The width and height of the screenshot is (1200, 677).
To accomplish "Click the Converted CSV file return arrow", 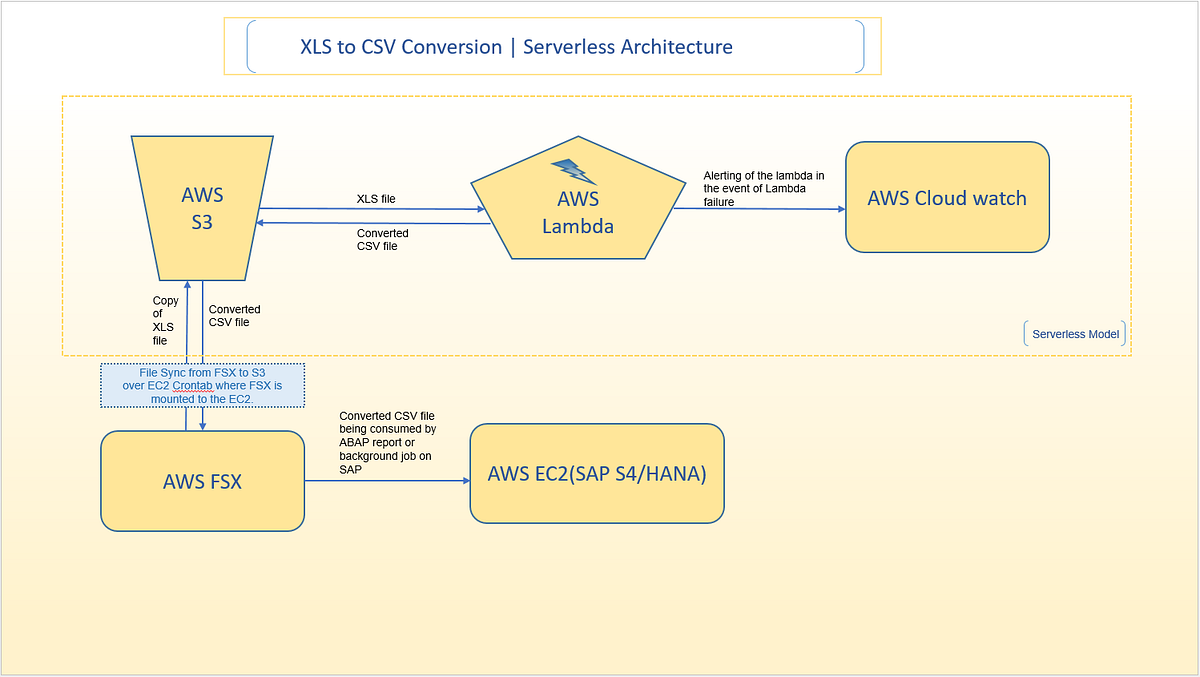I will click(x=370, y=222).
